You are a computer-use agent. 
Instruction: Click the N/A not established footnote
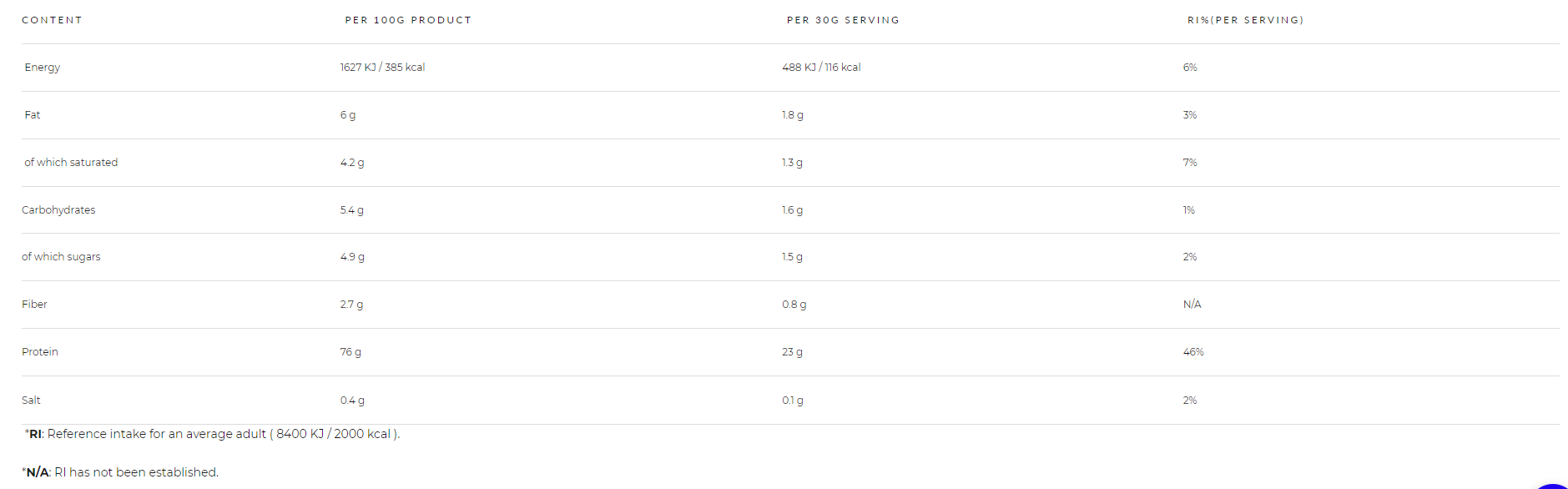coord(120,472)
